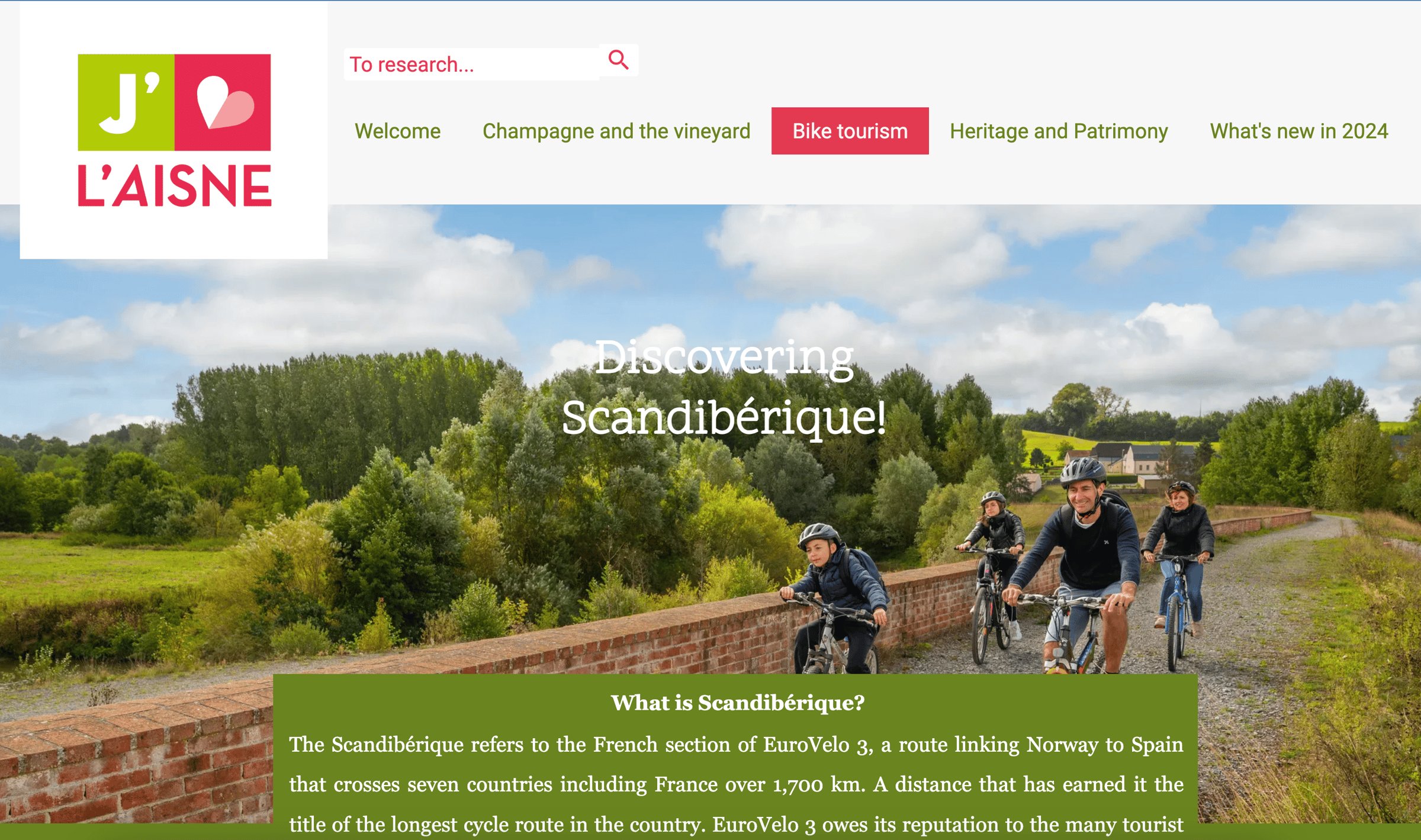This screenshot has width=1421, height=840.
Task: Go to Heritage and Patrimony section
Action: (1059, 131)
